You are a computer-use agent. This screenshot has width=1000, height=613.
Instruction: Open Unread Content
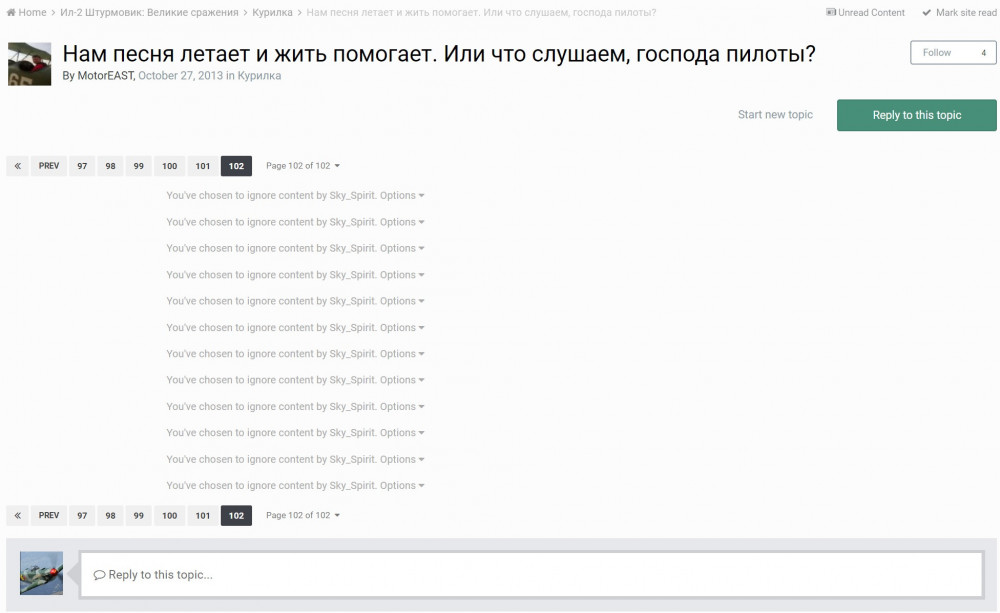(x=865, y=12)
